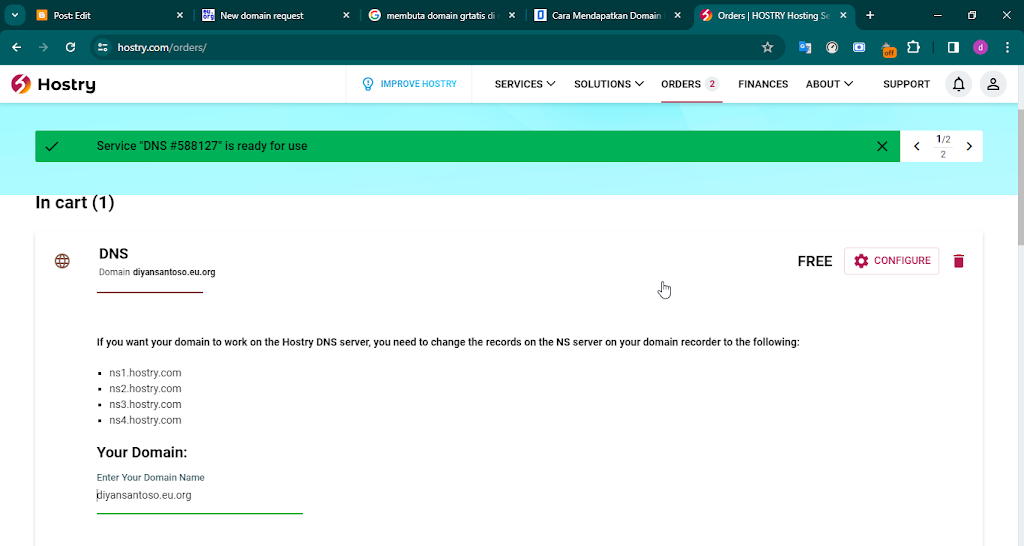Close the New domain request tab

coord(346,15)
